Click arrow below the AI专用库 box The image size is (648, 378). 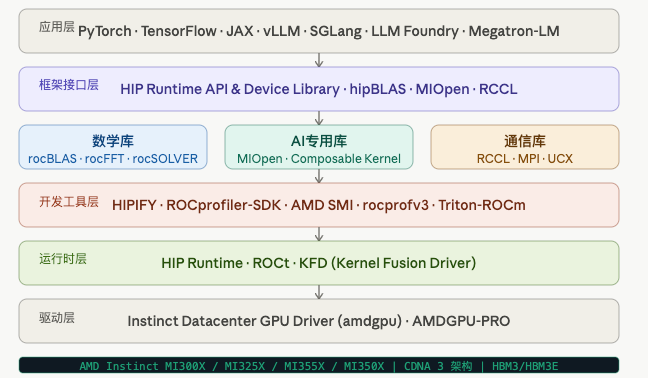click(x=319, y=176)
